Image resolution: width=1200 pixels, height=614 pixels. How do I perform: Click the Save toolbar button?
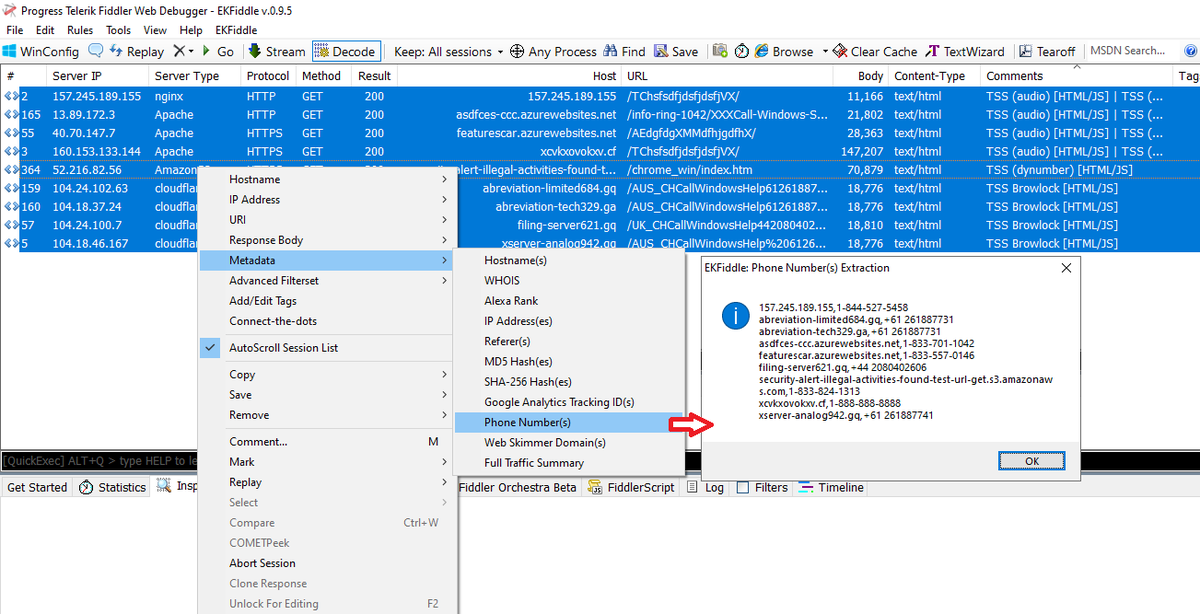[x=677, y=51]
